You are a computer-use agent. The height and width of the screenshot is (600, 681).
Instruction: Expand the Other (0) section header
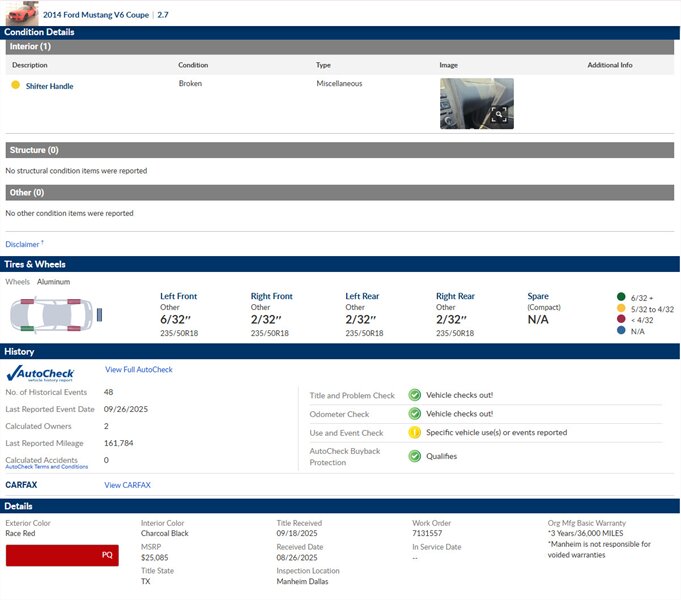(340, 192)
